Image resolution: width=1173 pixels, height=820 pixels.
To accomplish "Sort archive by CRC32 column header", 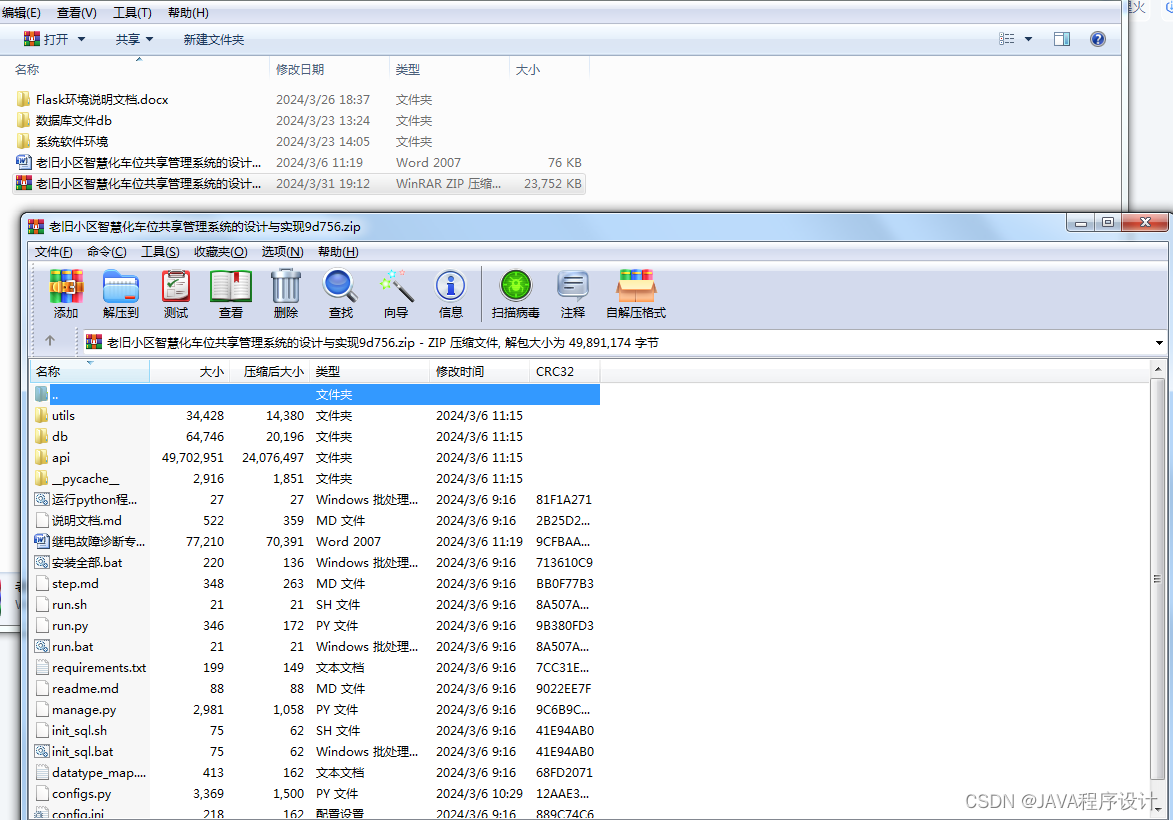I will click(565, 371).
